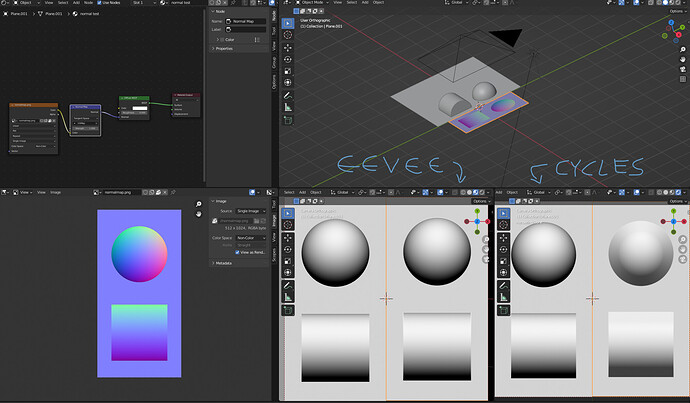Select the Move tool in Eevee viewport
Screen dimensions: 690x403
(288, 238)
